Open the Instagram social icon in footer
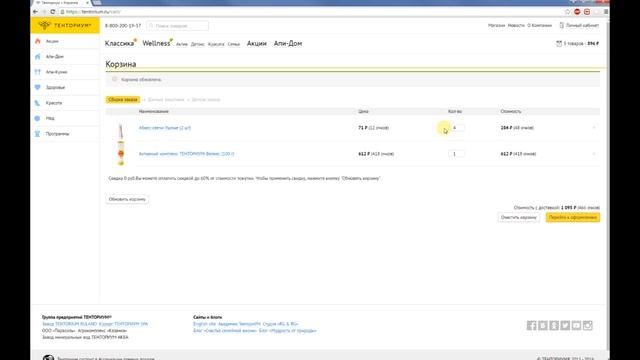 587,325
